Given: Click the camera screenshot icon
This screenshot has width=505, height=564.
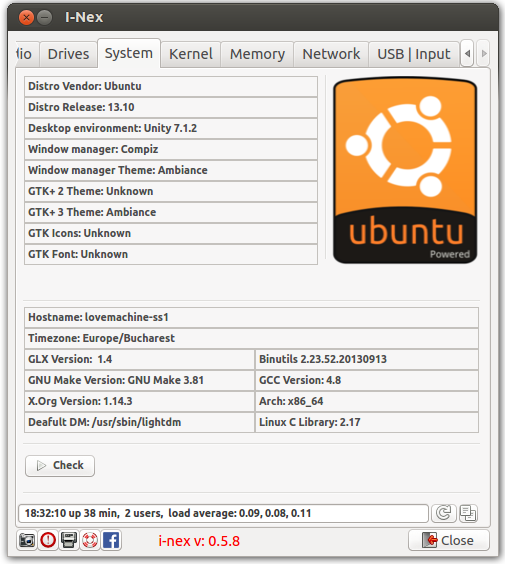Looking at the screenshot, I should click(27, 540).
